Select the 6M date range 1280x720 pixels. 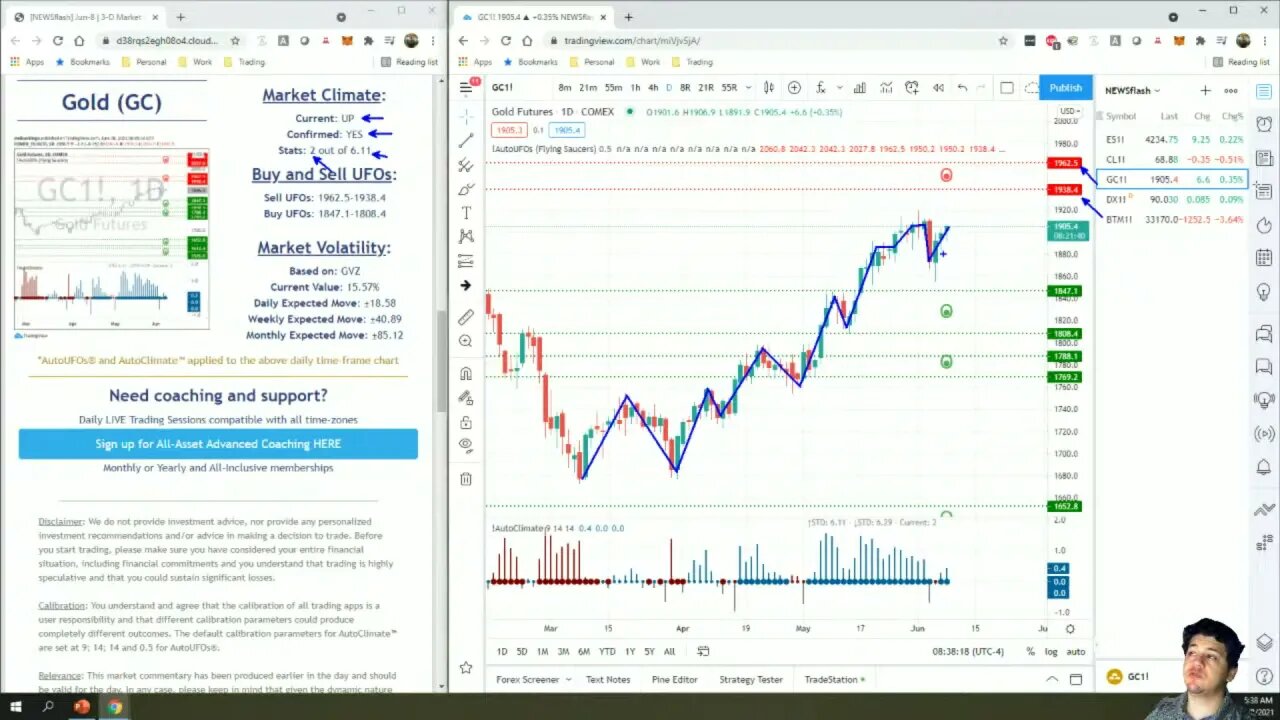point(583,652)
